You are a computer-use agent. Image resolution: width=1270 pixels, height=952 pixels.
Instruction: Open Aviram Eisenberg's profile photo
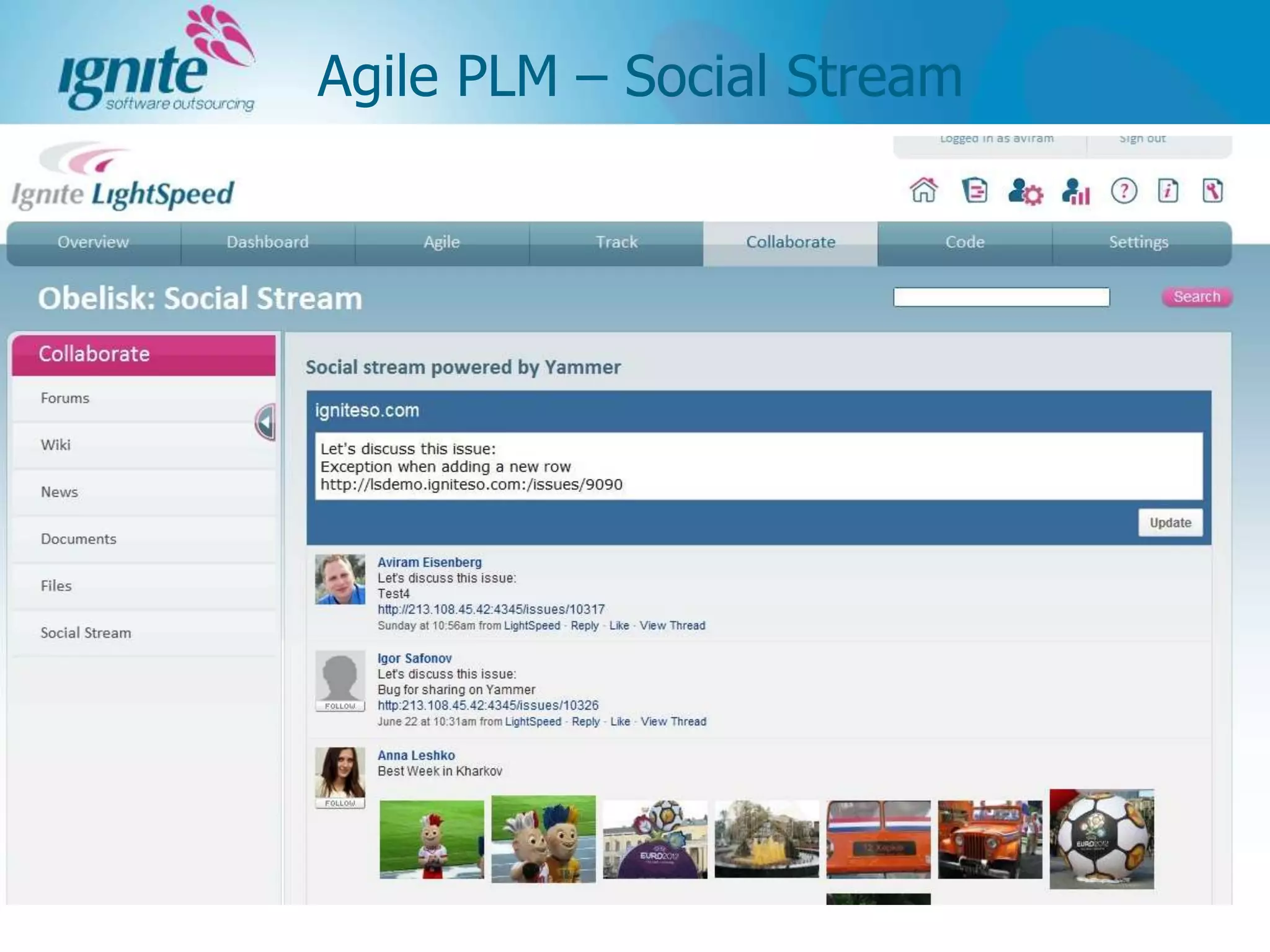click(x=340, y=579)
